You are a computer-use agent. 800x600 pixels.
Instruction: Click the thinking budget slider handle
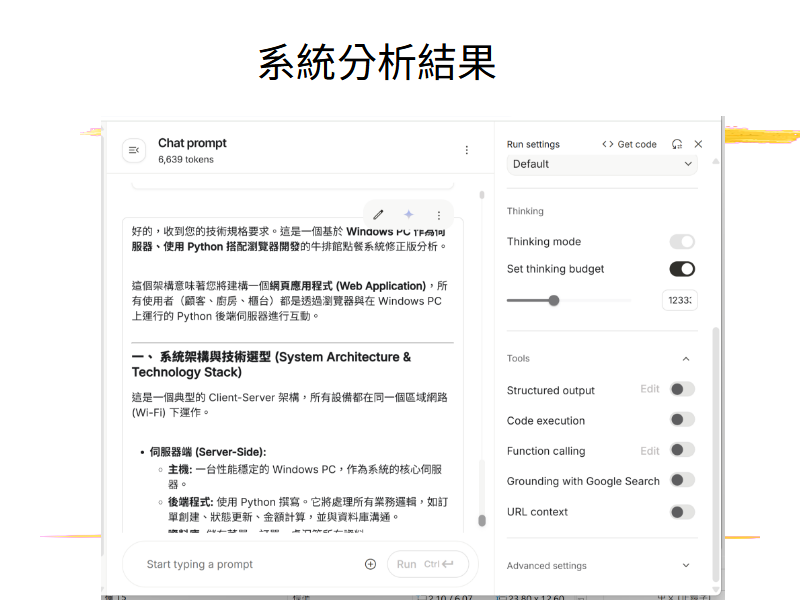coord(554,300)
